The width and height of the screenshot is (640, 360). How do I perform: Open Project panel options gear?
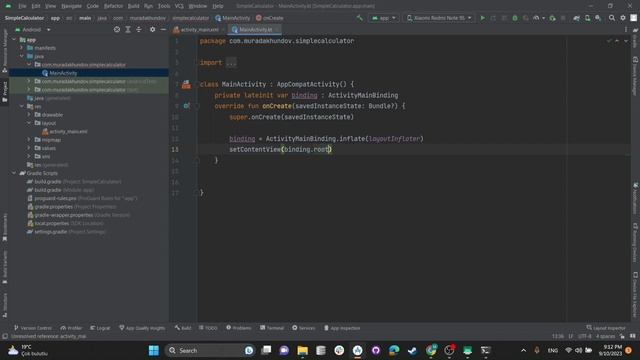click(x=152, y=29)
